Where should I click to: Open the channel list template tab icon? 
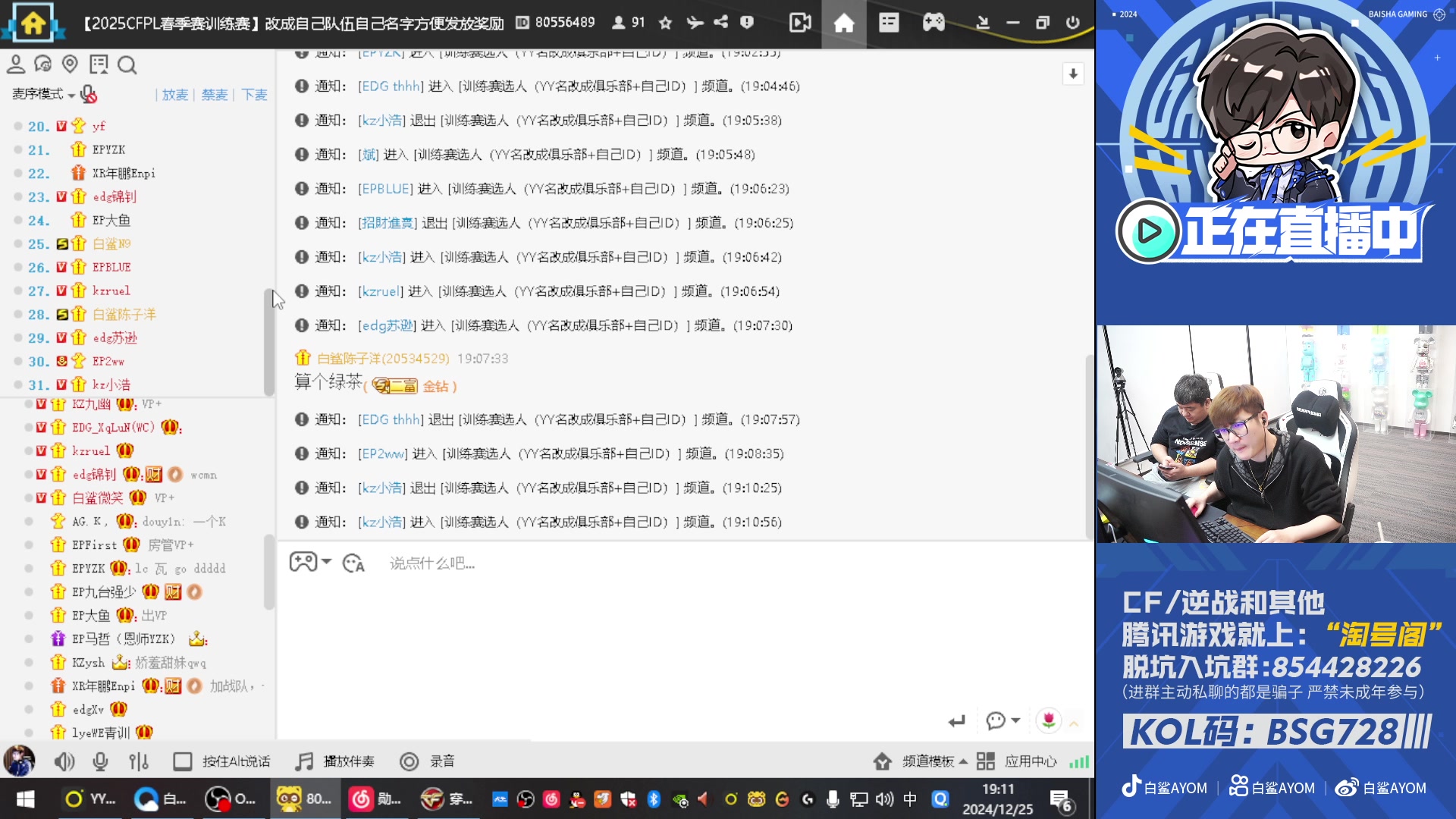pyautogui.click(x=889, y=23)
